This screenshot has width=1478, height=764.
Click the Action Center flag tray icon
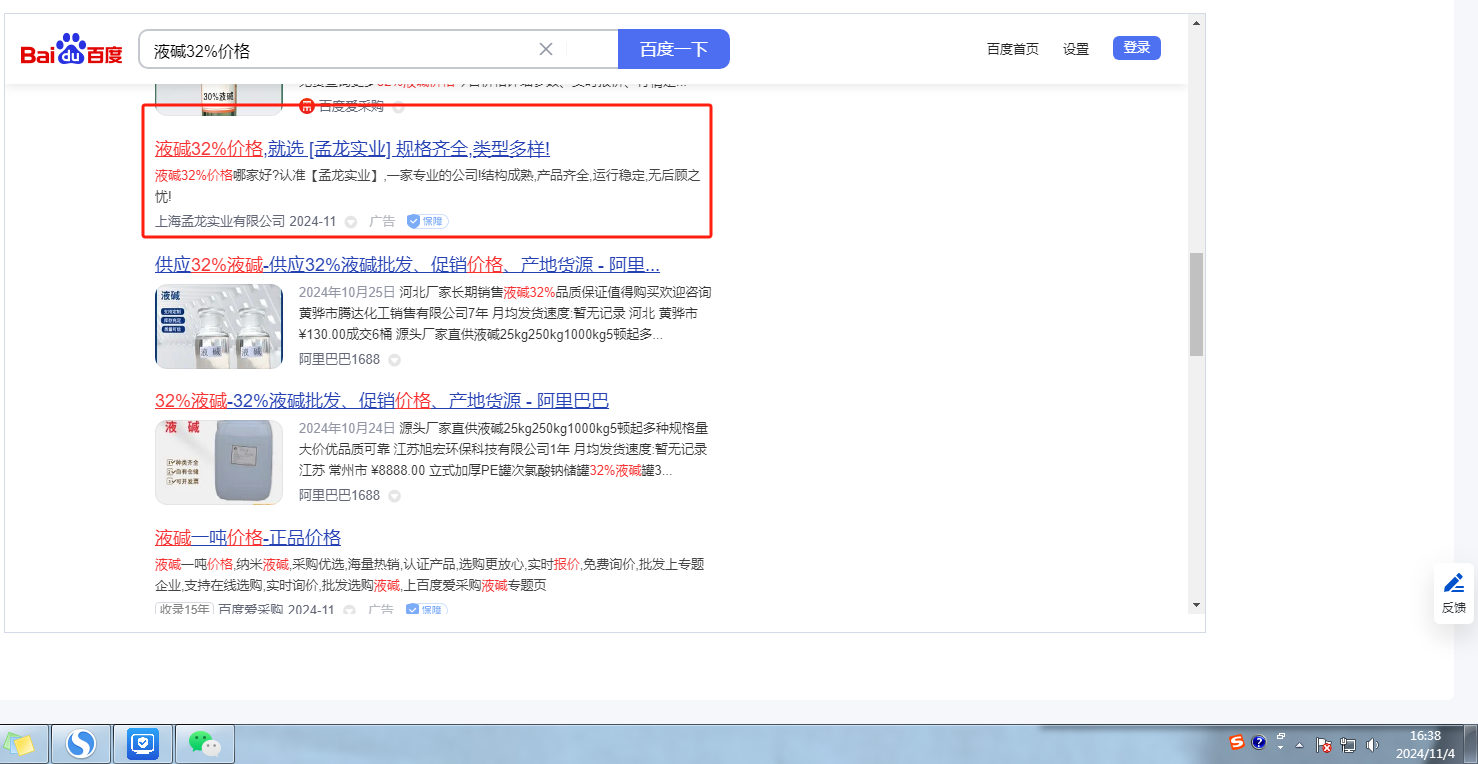1323,745
